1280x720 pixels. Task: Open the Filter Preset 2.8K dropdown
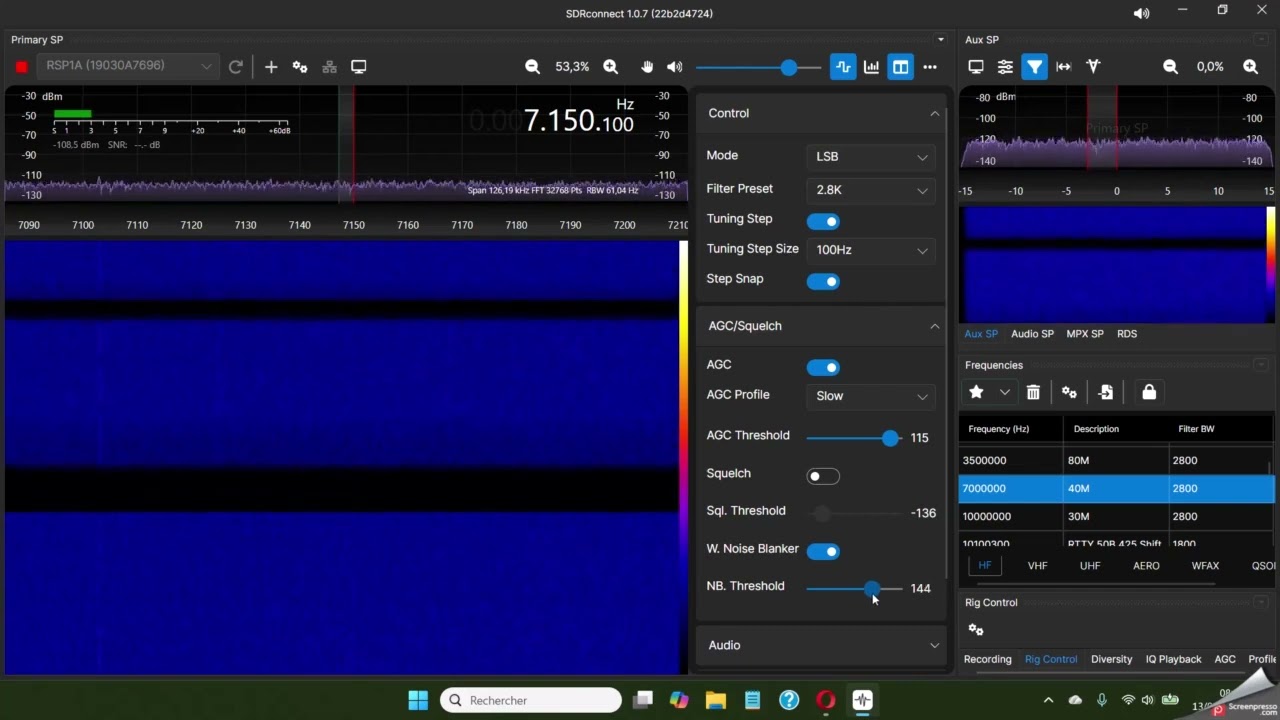point(871,190)
